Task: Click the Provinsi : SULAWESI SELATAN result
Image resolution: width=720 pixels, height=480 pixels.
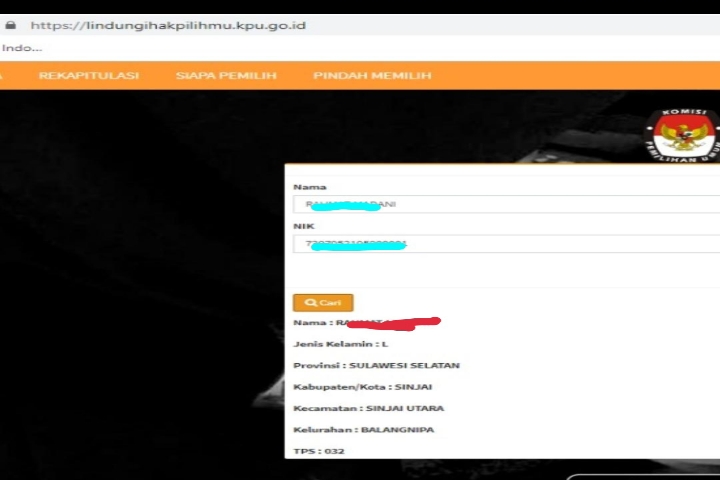Action: pos(377,366)
